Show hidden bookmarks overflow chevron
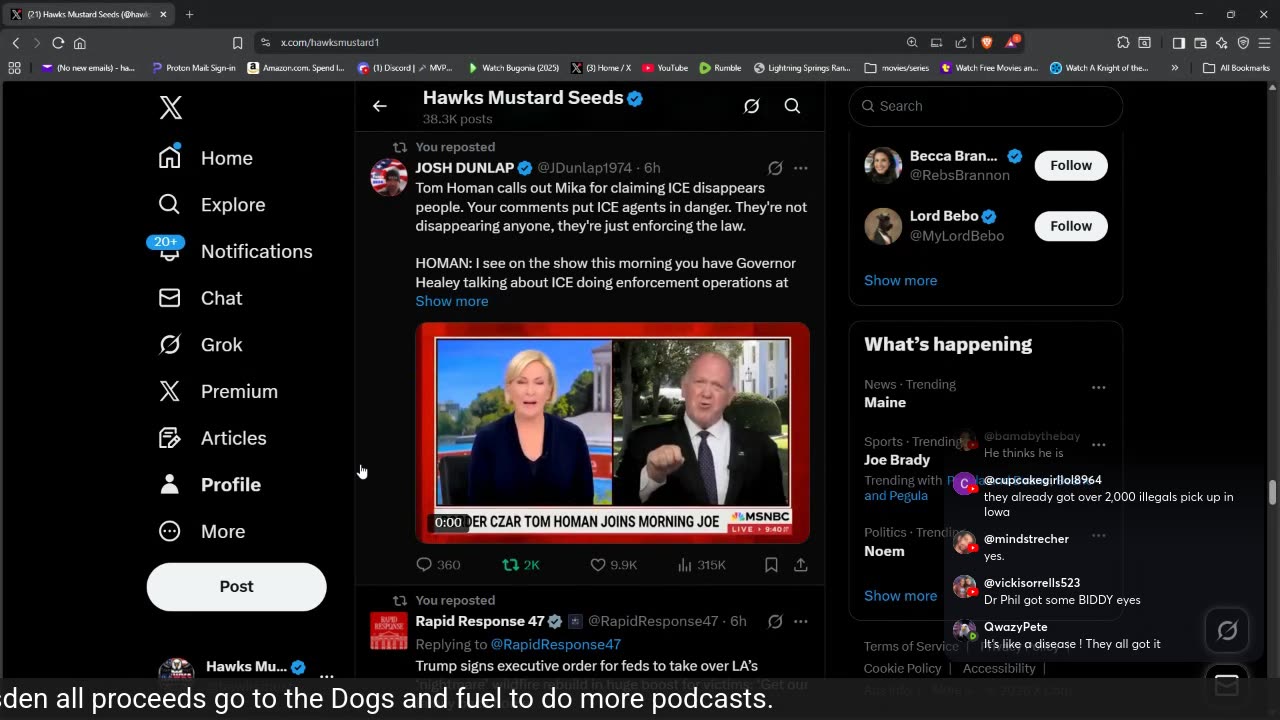The width and height of the screenshot is (1280, 720). click(1174, 68)
